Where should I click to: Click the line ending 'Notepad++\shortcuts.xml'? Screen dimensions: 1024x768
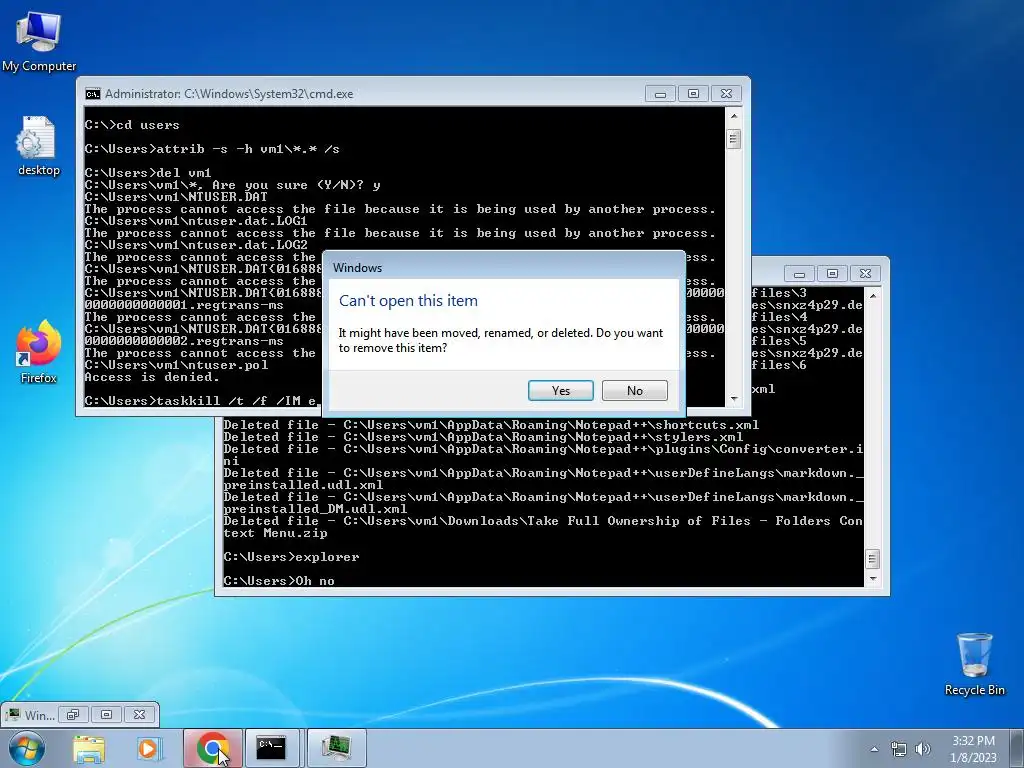tap(491, 425)
